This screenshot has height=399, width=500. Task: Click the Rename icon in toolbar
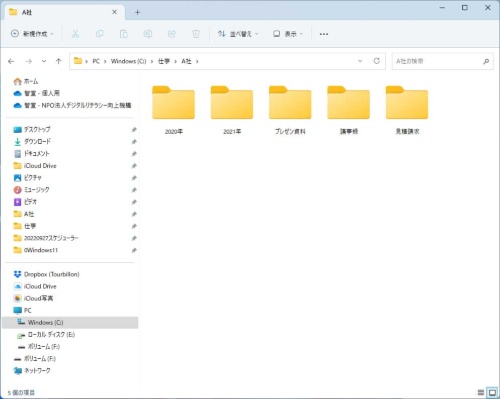(x=148, y=34)
